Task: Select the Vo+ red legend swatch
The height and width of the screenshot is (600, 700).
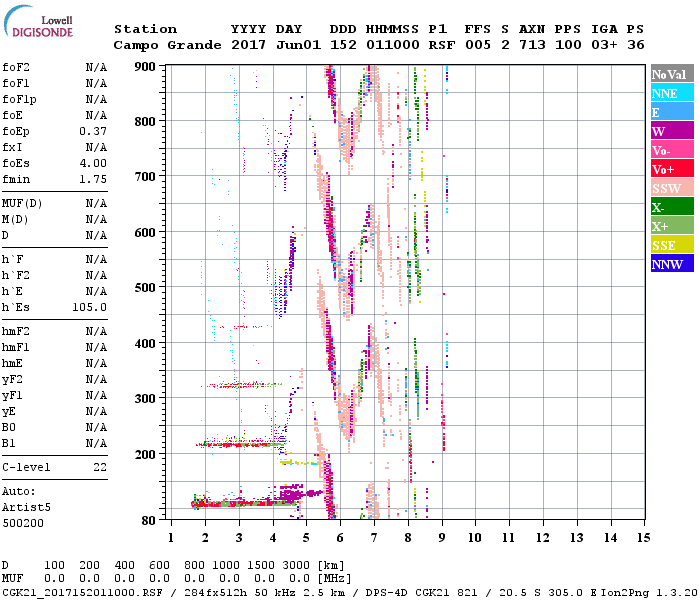Action: pos(672,169)
